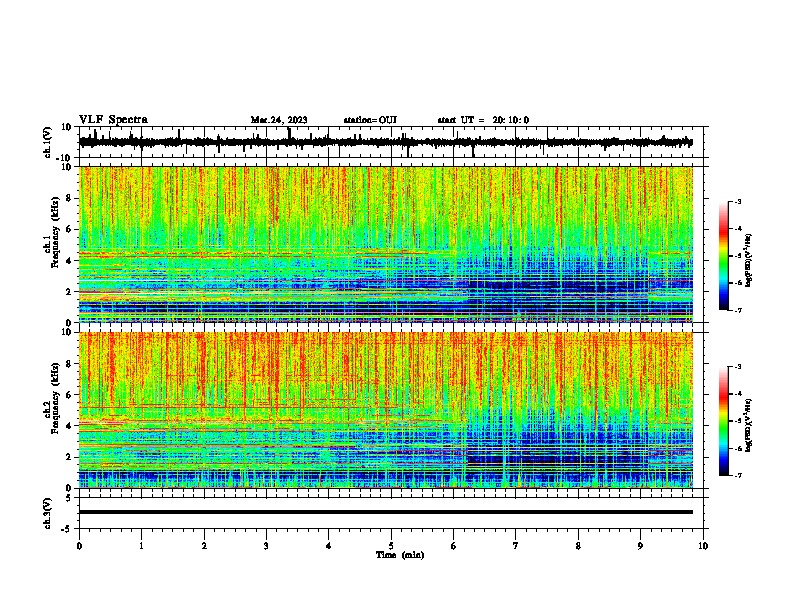Click the -3 label on ch.1 color scale
Viewport: 792px width, 612px height.
pos(737,201)
